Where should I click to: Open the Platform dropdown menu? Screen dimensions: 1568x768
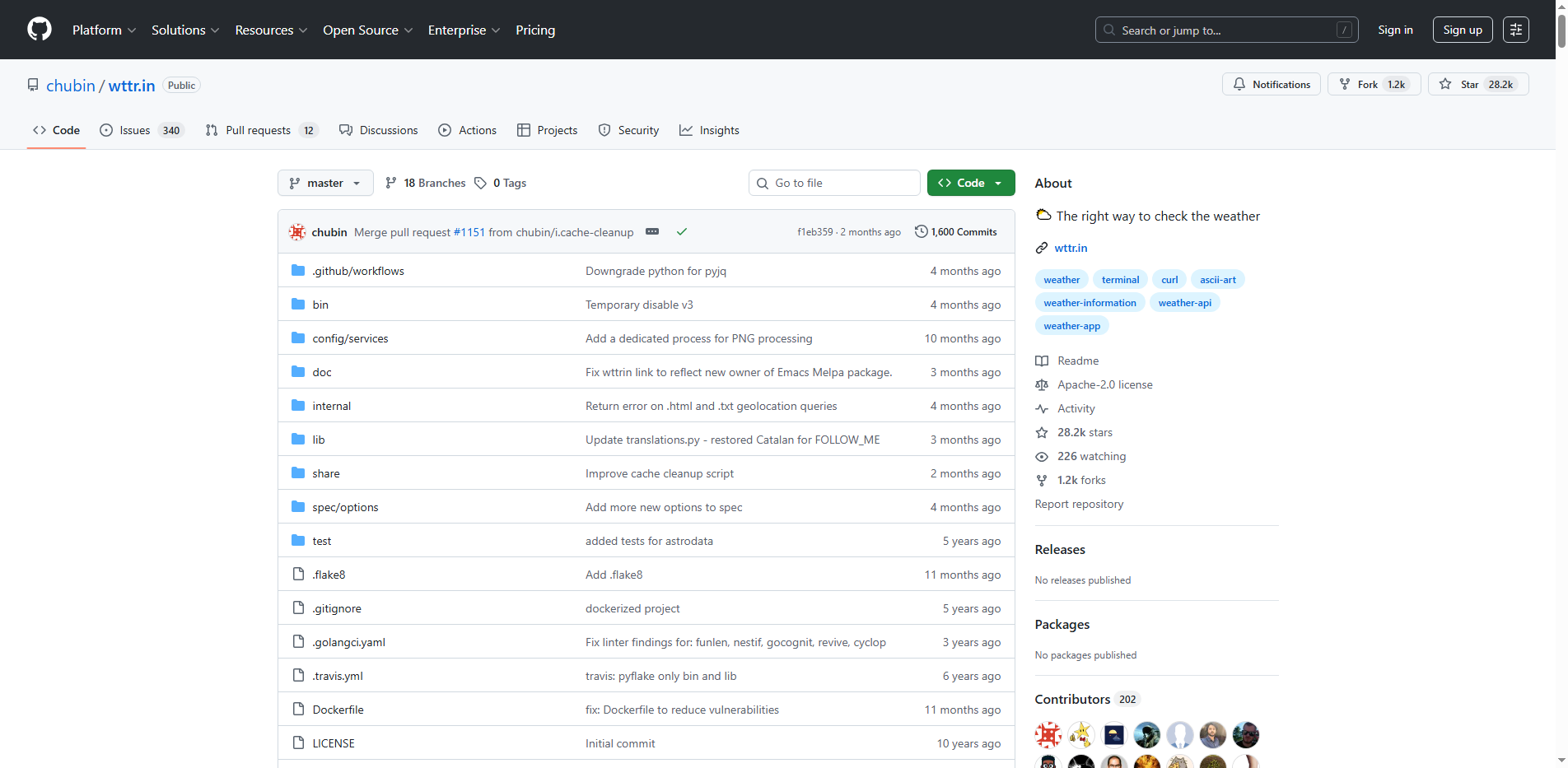[x=104, y=30]
